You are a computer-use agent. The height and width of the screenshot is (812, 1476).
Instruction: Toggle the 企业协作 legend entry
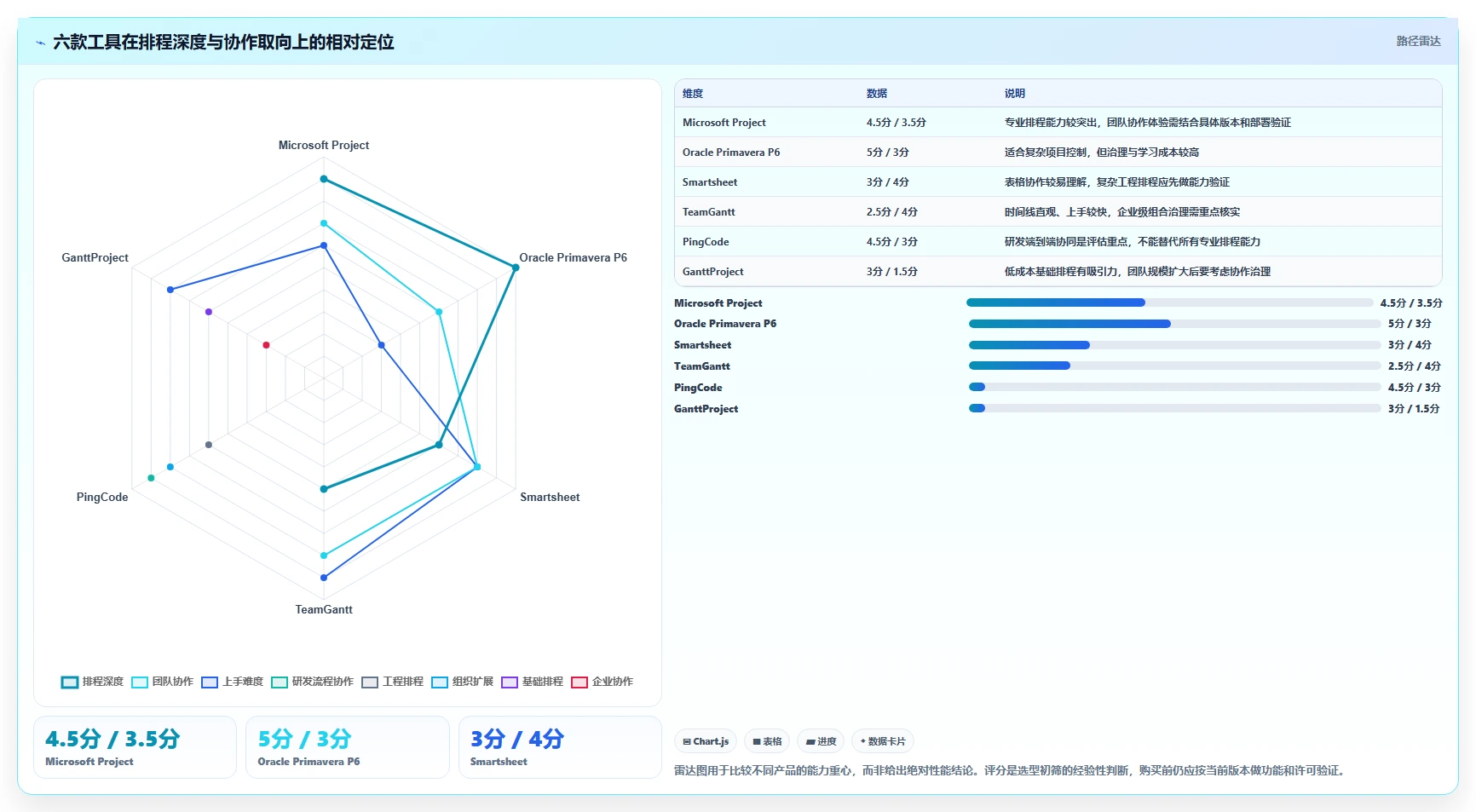point(602,682)
